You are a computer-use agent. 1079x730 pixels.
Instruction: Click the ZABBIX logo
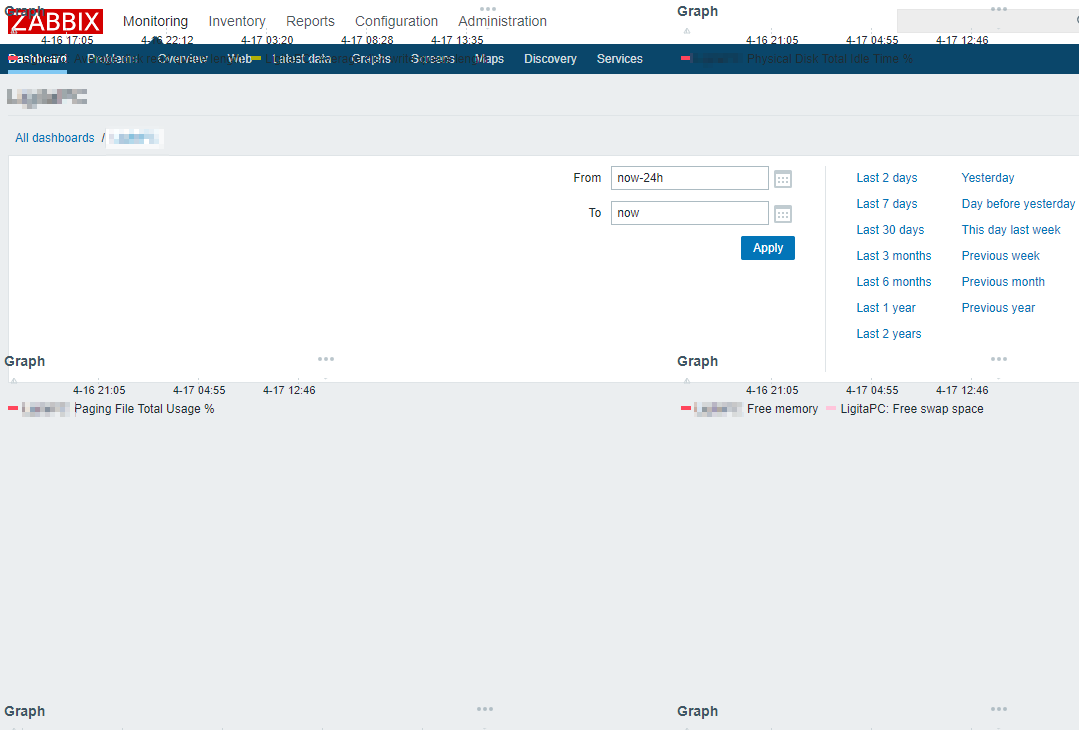pos(55,21)
